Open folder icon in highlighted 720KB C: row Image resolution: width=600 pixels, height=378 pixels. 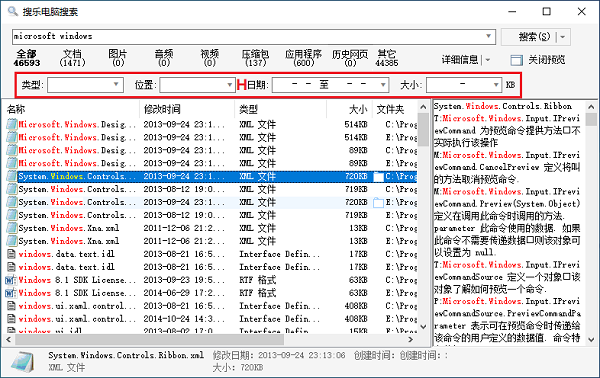pyautogui.click(x=378, y=176)
